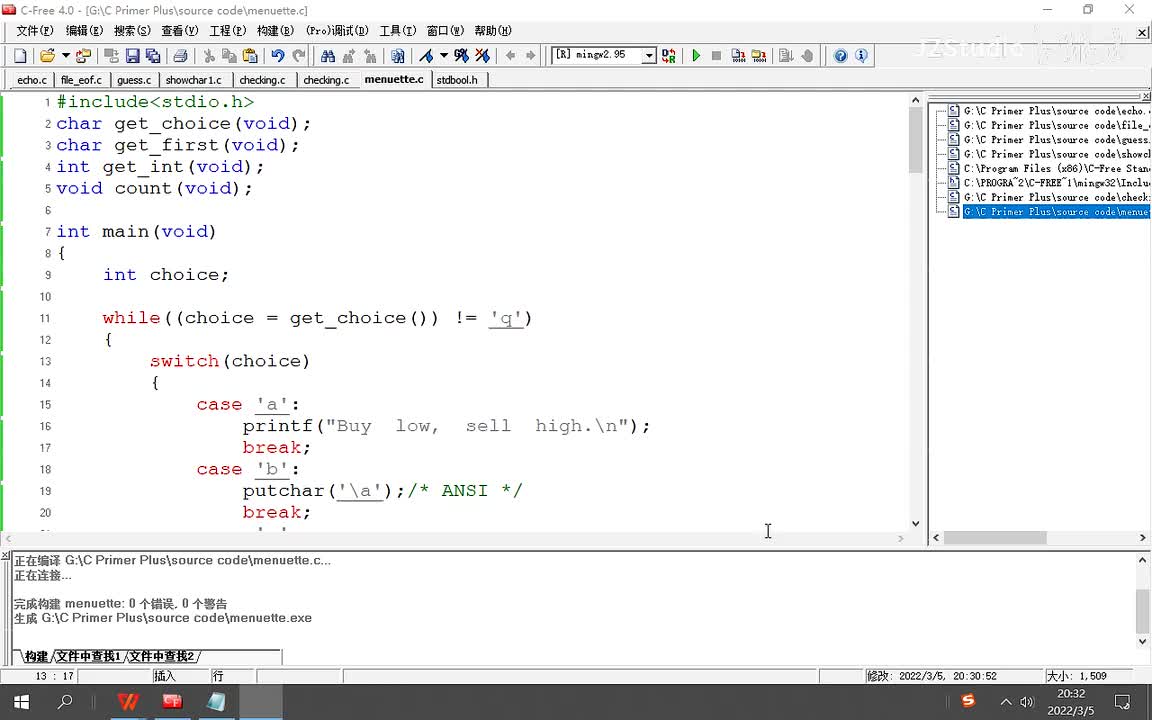Open the 查看(V) menu
The width and height of the screenshot is (1152, 720).
(180, 31)
